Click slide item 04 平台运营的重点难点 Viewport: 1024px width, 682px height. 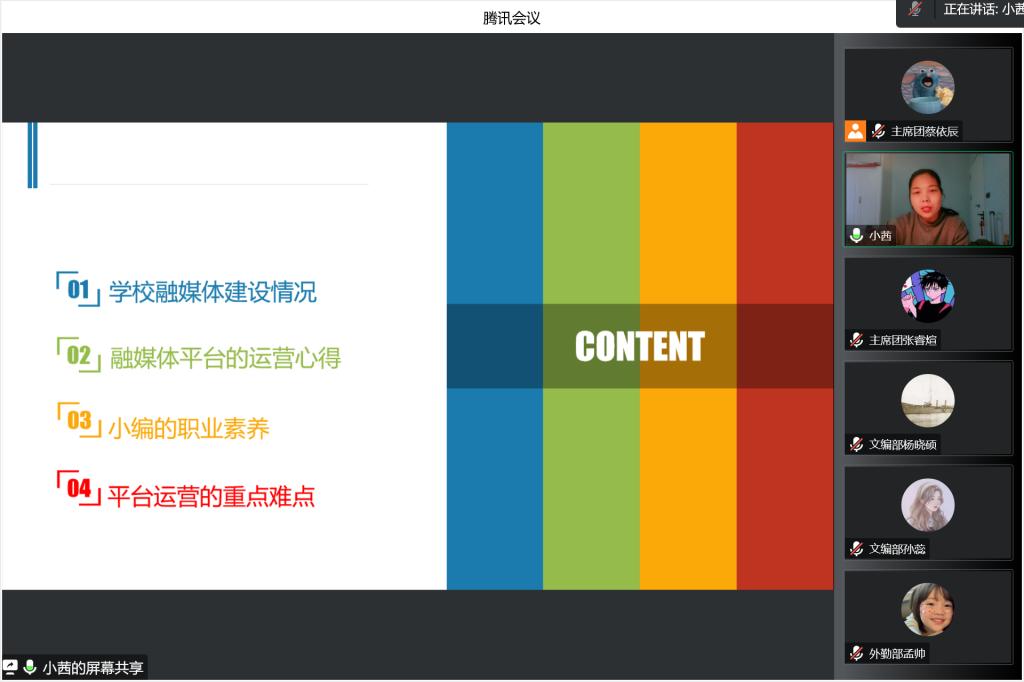coord(210,496)
